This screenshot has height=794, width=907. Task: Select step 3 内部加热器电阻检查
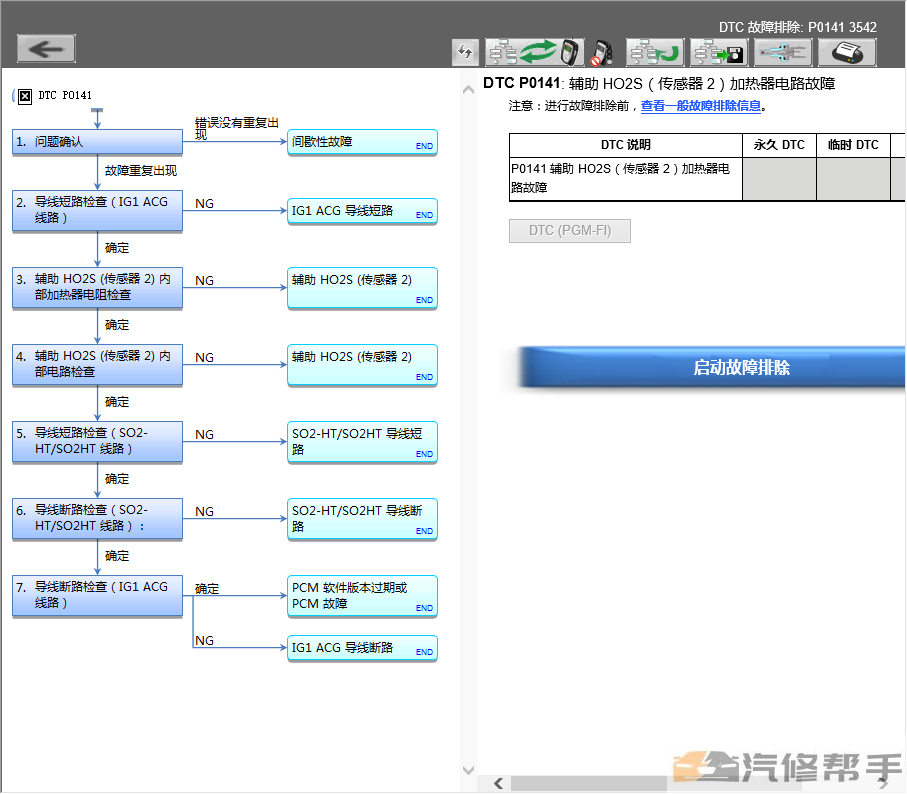coord(97,287)
